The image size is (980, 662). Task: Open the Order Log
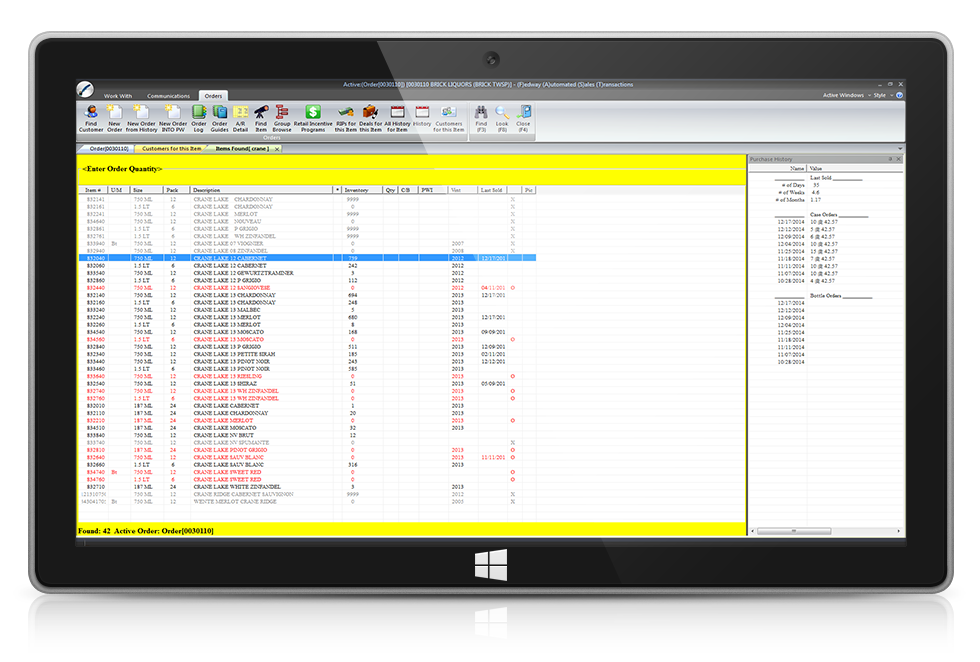pos(199,118)
